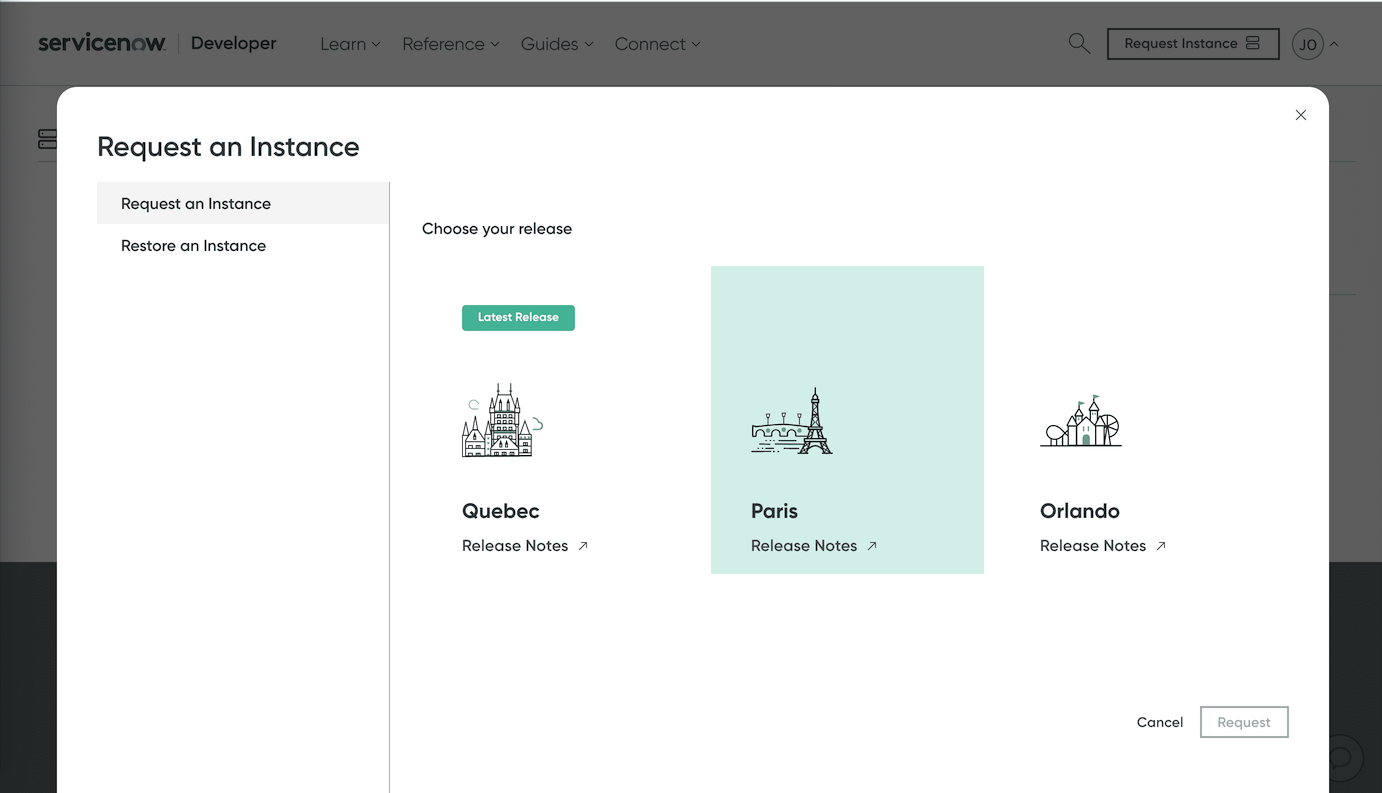Expand the Guides menu

(x=557, y=44)
